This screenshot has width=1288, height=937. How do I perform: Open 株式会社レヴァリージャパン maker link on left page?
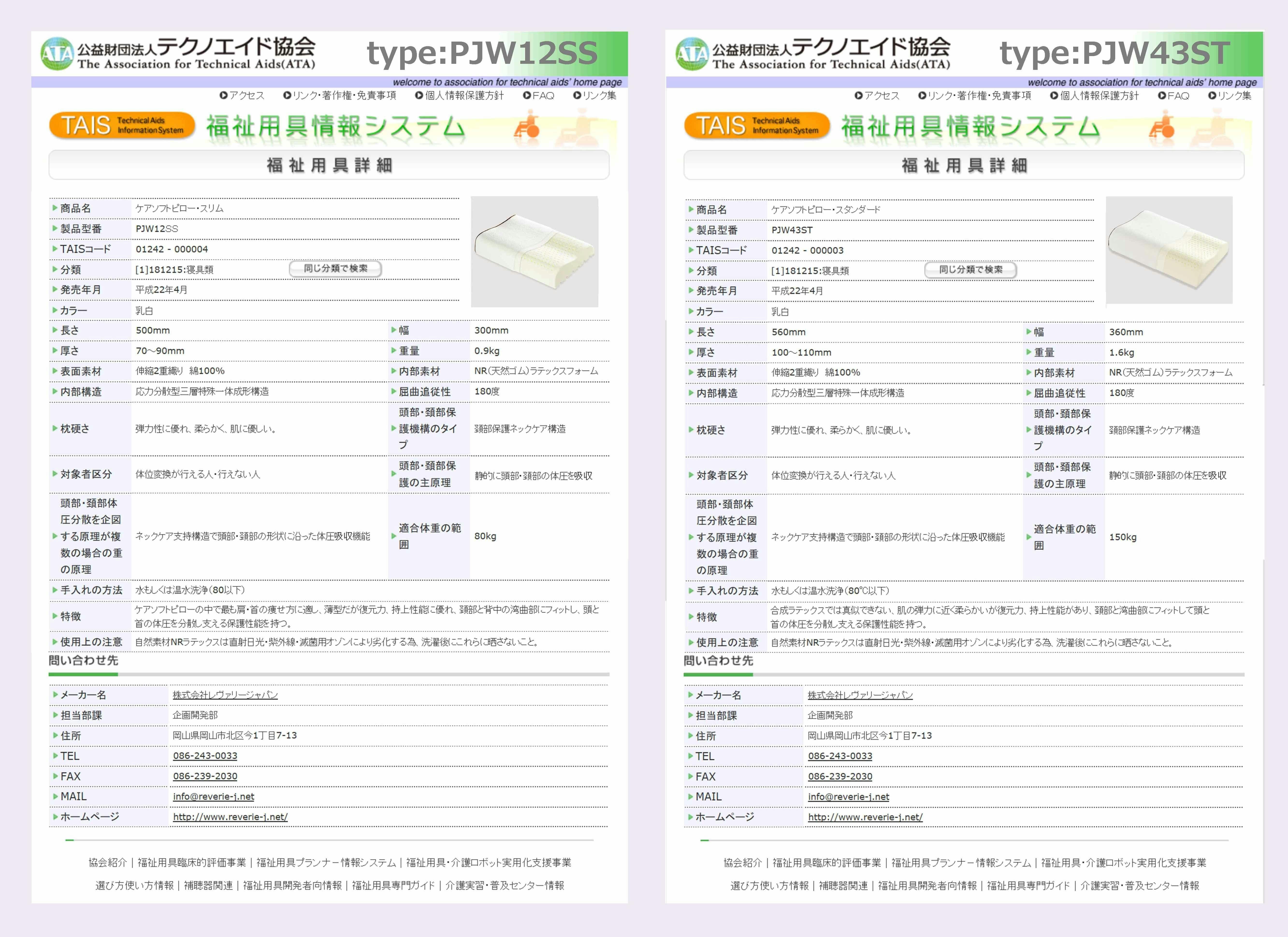(225, 695)
